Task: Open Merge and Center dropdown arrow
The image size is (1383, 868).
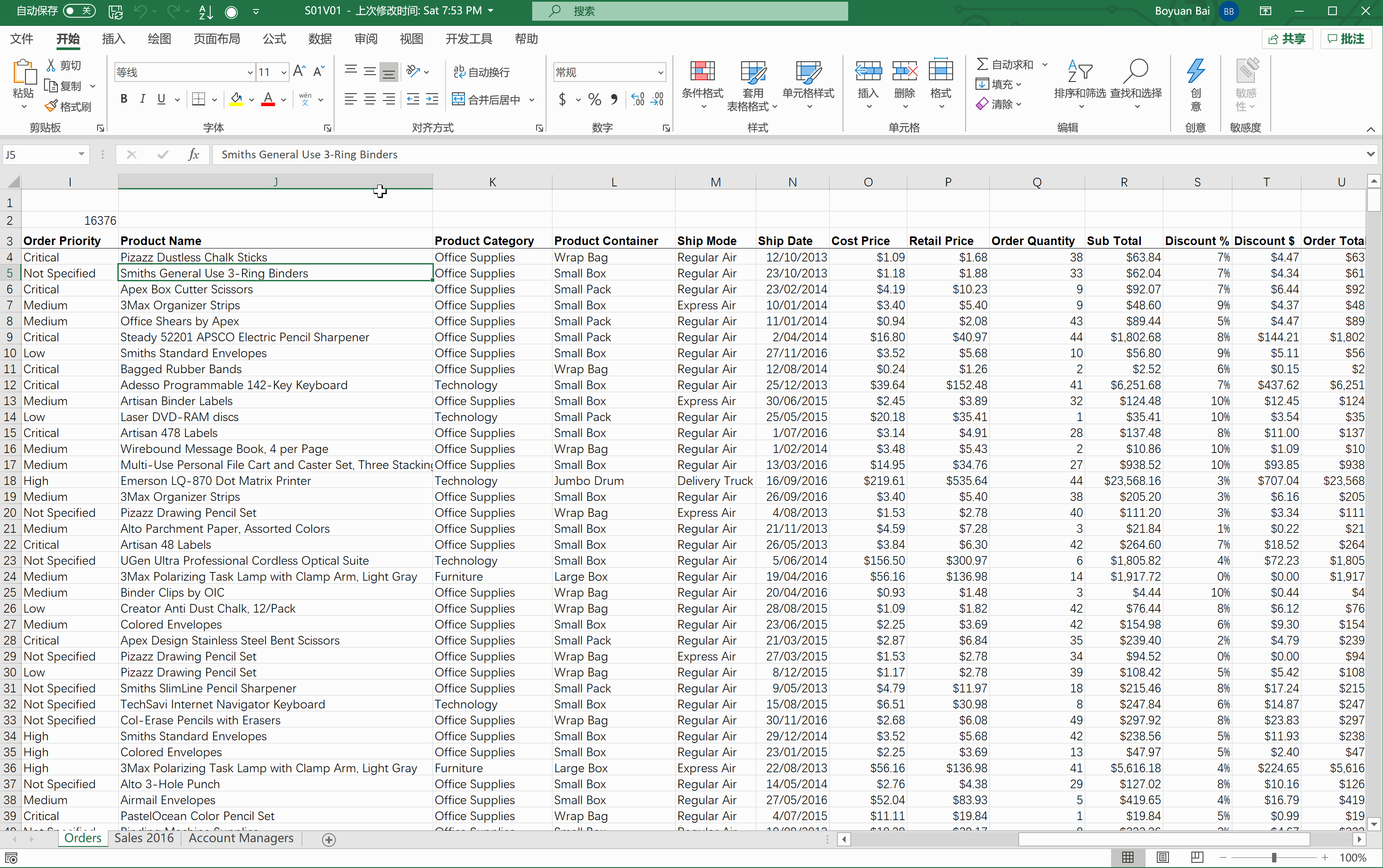Action: [532, 100]
